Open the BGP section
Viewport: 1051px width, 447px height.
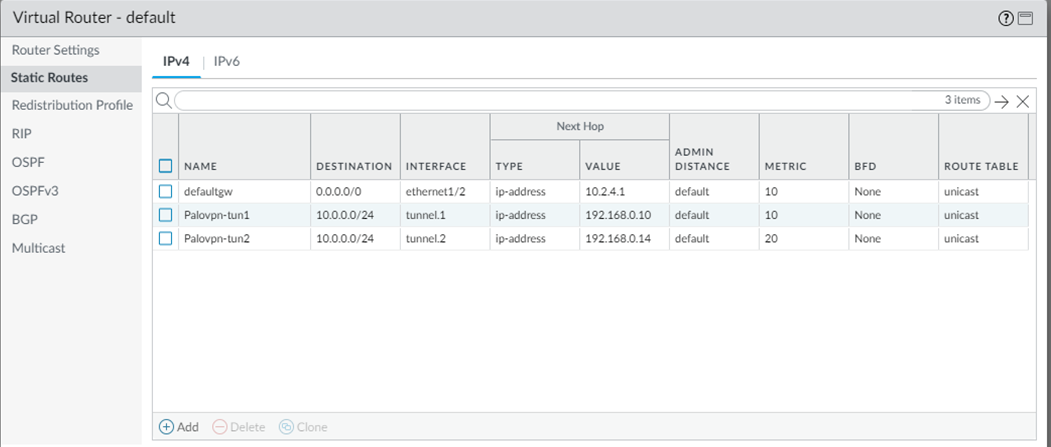23,219
